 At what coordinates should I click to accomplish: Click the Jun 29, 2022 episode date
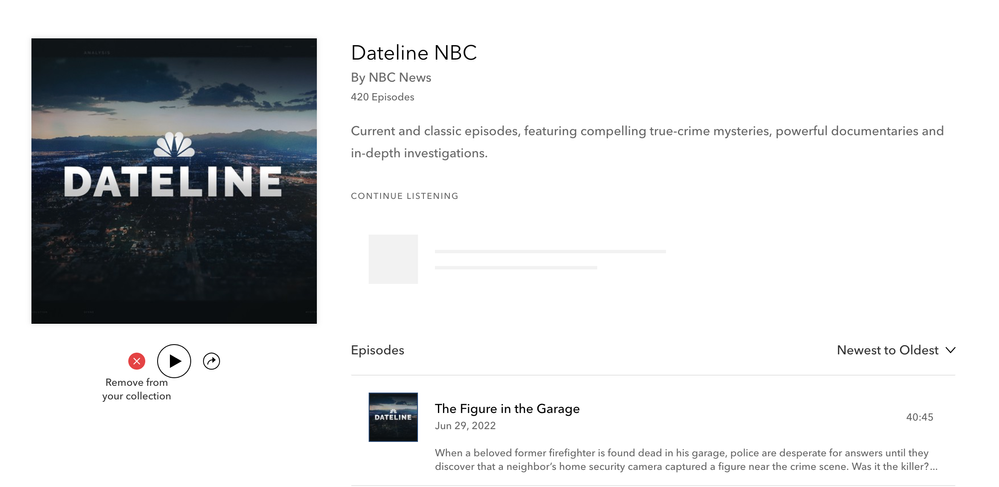point(465,426)
